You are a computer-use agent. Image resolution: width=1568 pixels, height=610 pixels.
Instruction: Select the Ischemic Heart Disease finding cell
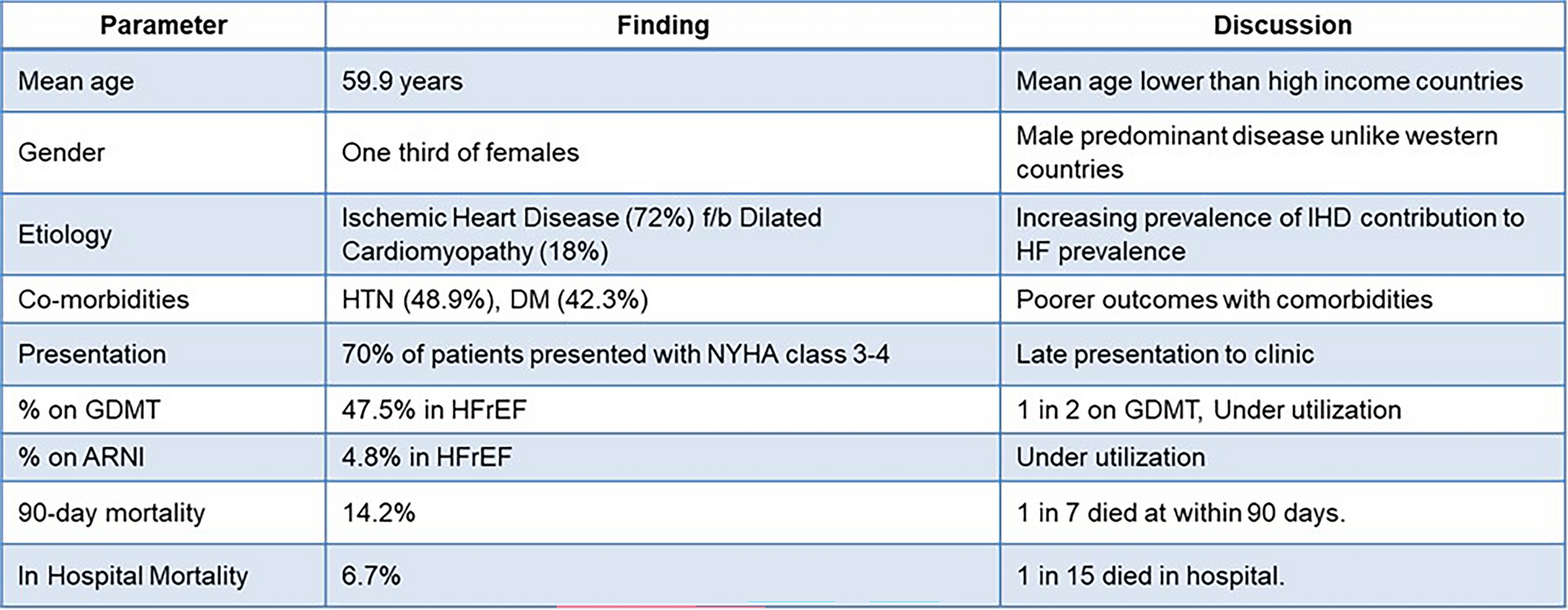click(581, 234)
